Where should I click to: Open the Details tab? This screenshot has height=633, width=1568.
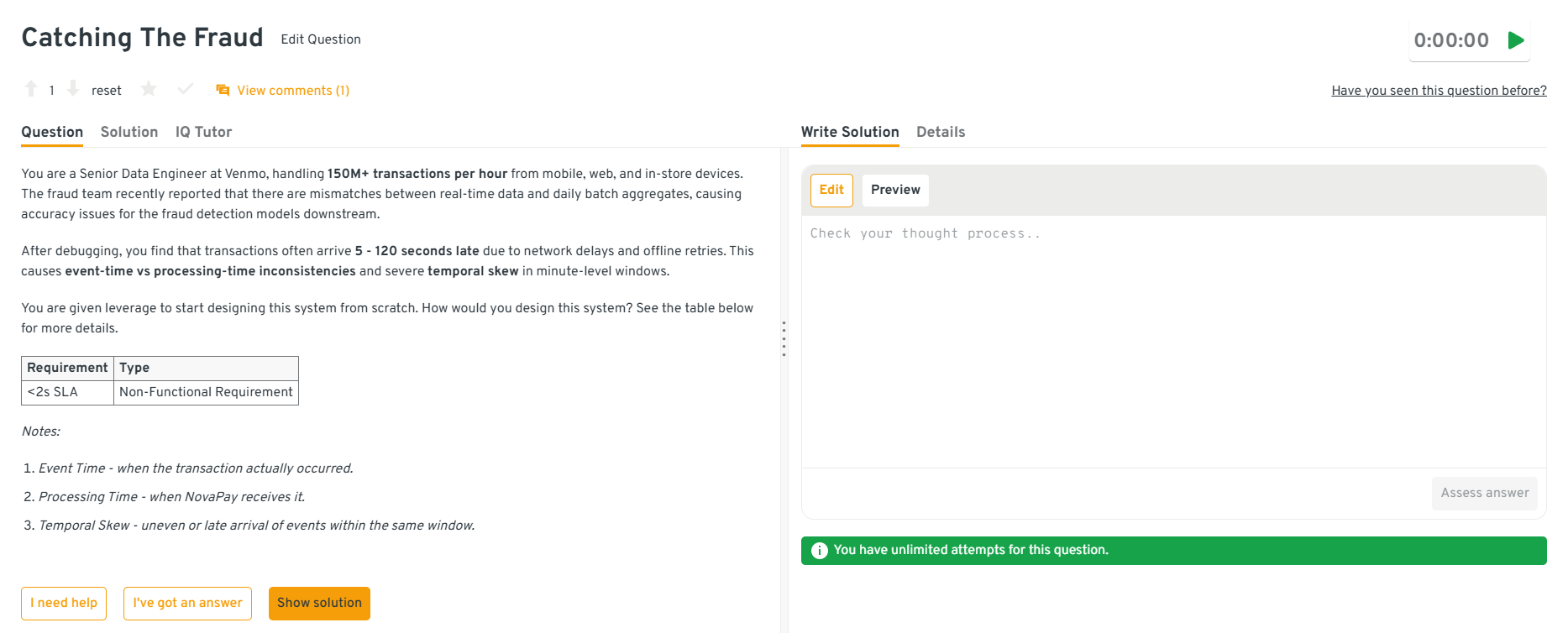pos(941,132)
